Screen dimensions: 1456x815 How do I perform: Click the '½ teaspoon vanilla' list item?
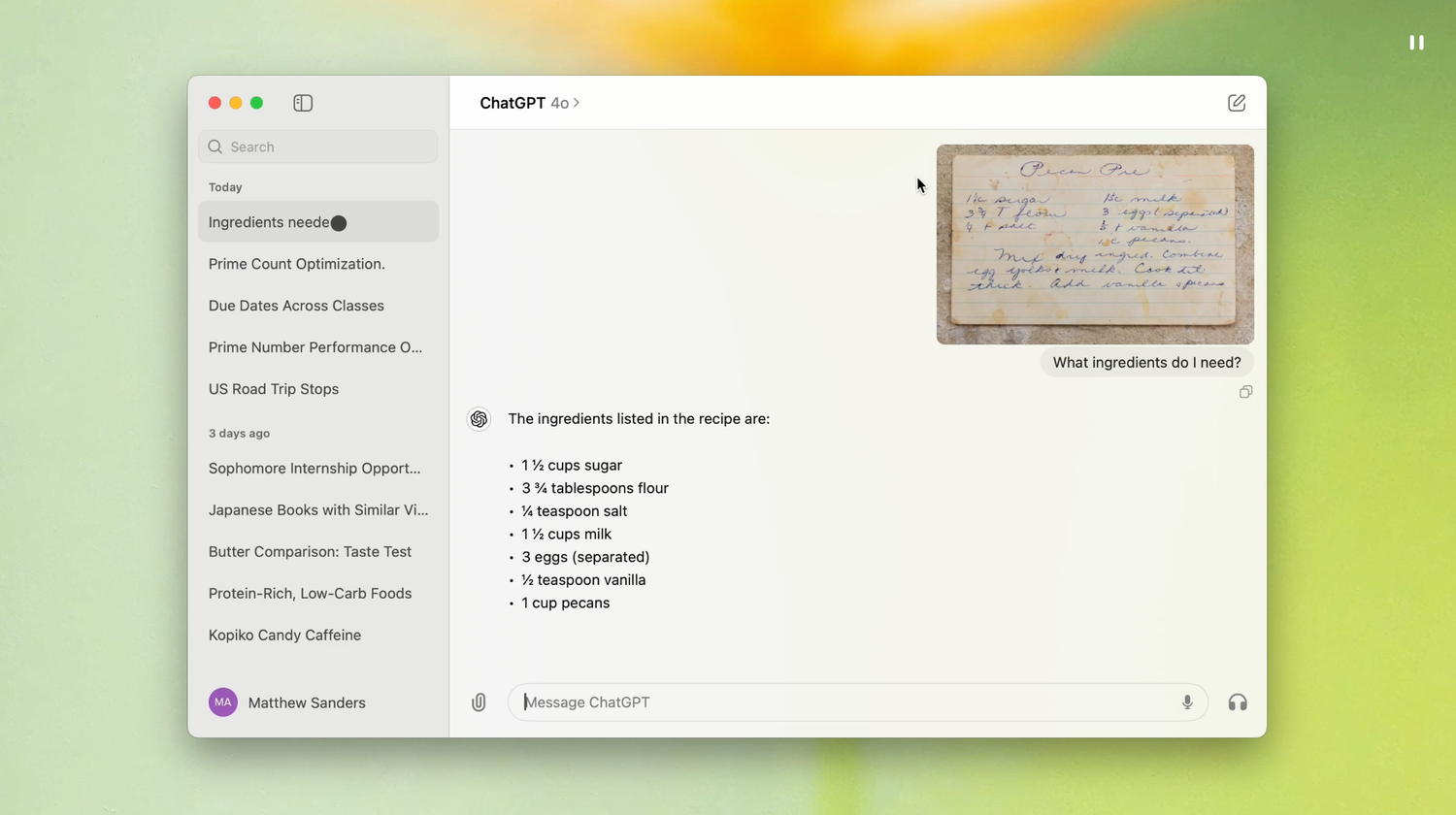[x=583, y=580]
